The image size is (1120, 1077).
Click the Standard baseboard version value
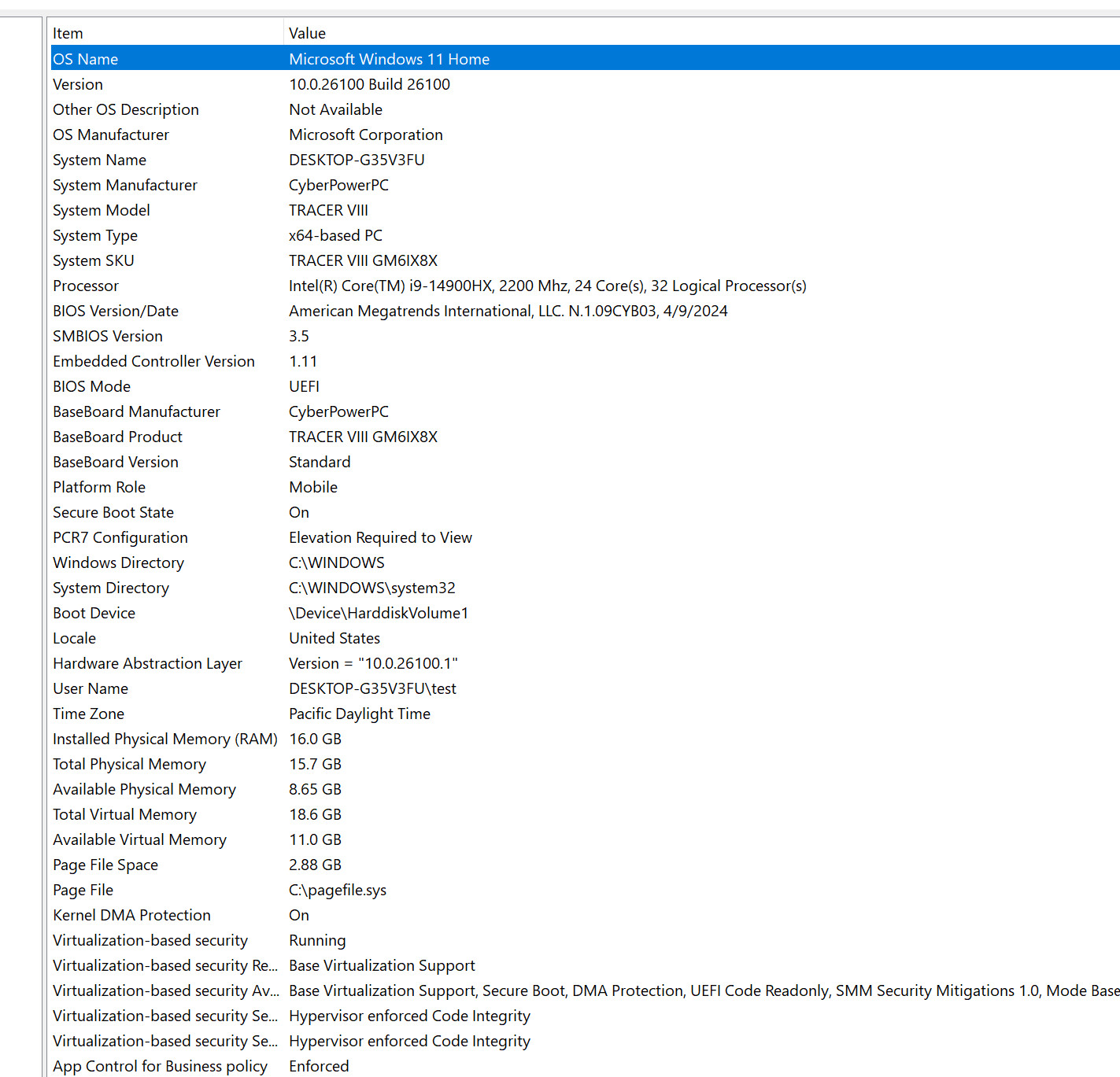[320, 462]
